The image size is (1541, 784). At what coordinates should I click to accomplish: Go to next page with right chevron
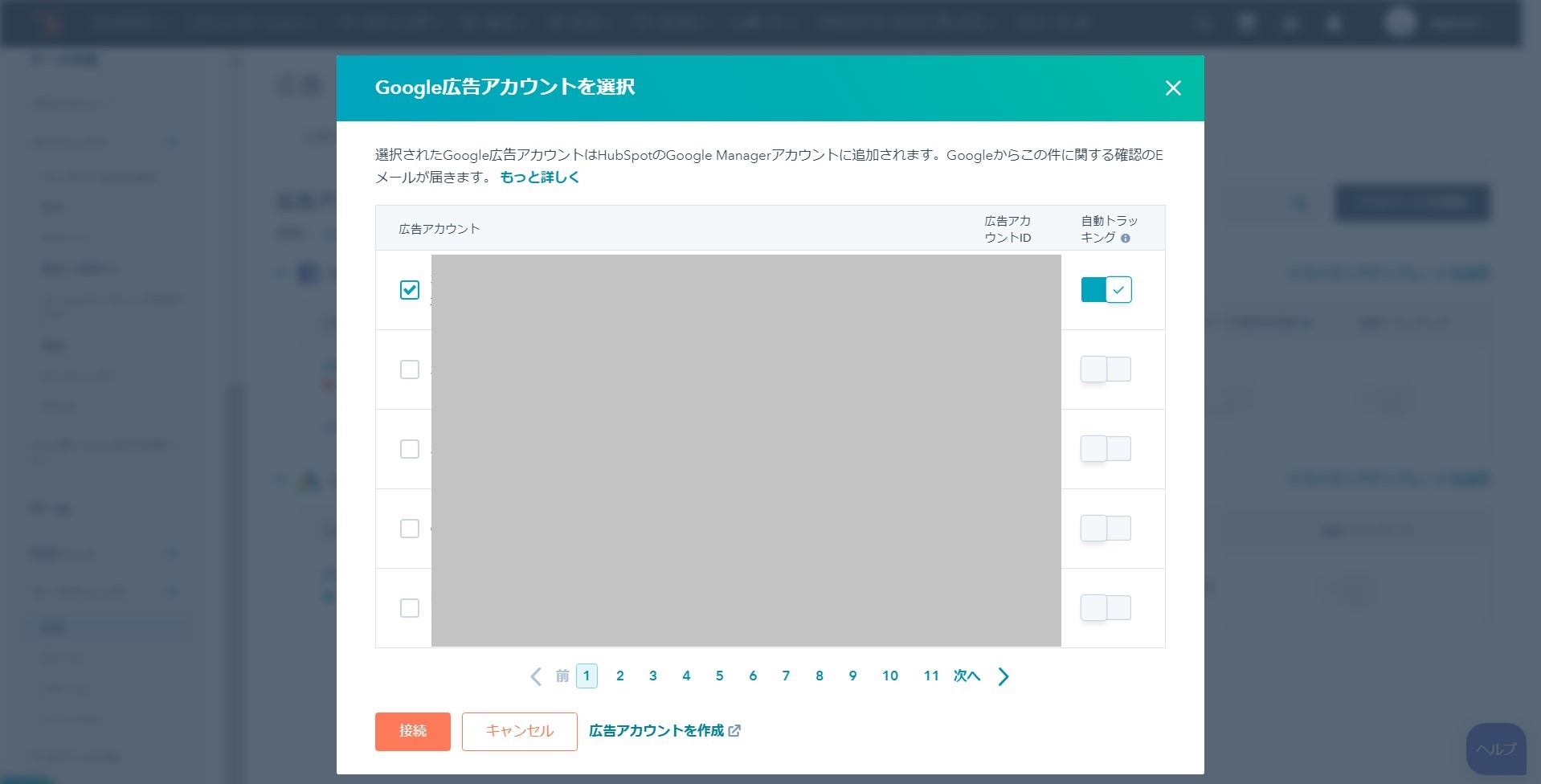[1003, 676]
